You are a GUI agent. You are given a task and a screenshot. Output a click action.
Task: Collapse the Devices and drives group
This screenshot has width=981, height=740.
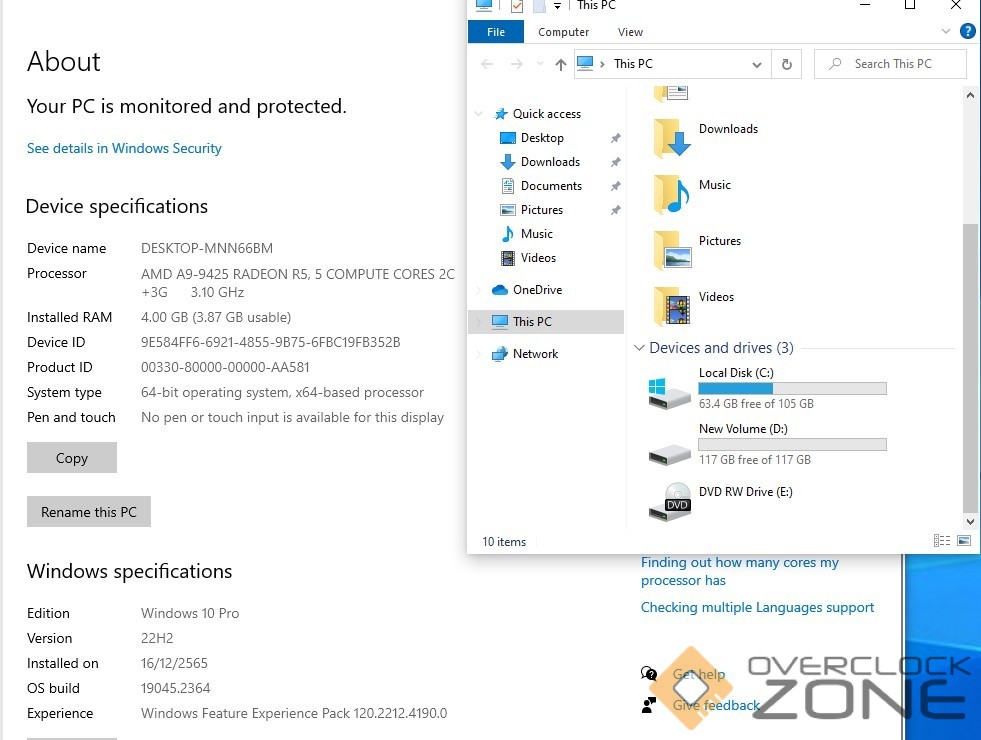tap(639, 348)
